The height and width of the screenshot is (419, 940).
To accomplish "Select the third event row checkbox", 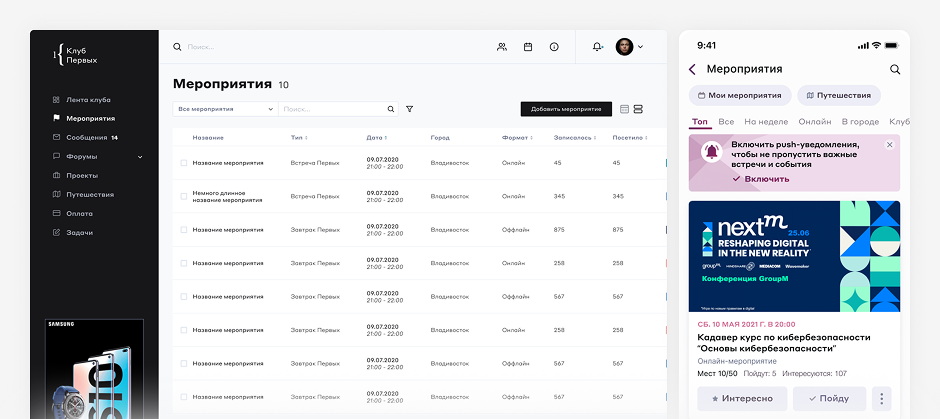I will 184,230.
